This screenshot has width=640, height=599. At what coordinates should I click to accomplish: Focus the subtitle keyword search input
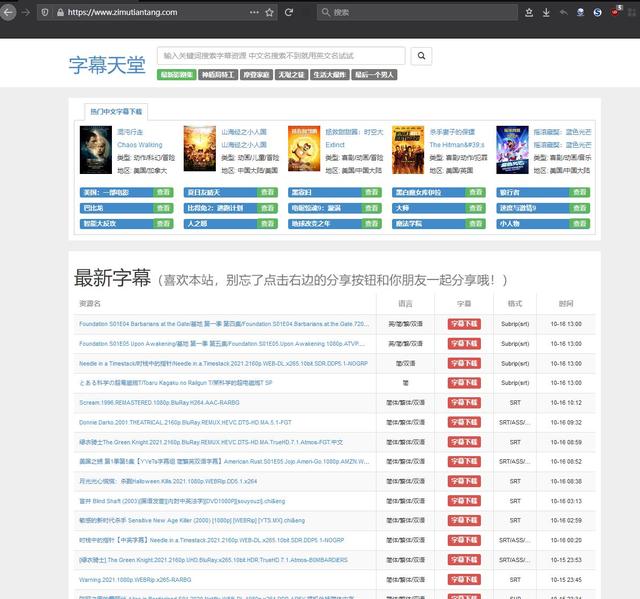281,56
